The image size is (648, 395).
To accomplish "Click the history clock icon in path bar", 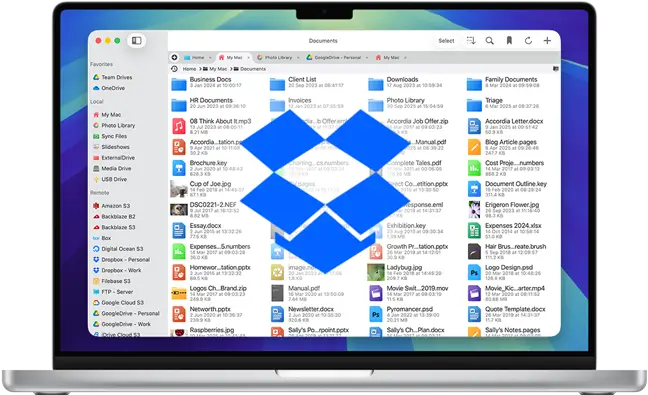I will click(174, 69).
